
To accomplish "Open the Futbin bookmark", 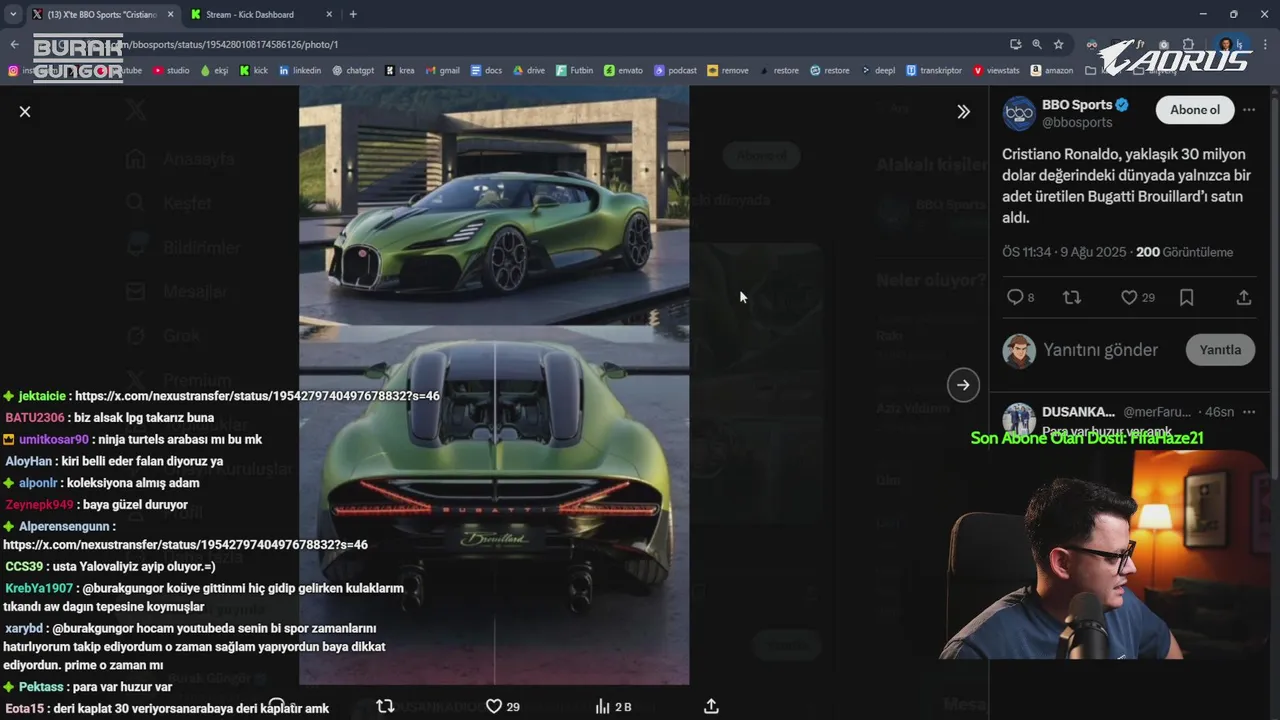I will [575, 70].
